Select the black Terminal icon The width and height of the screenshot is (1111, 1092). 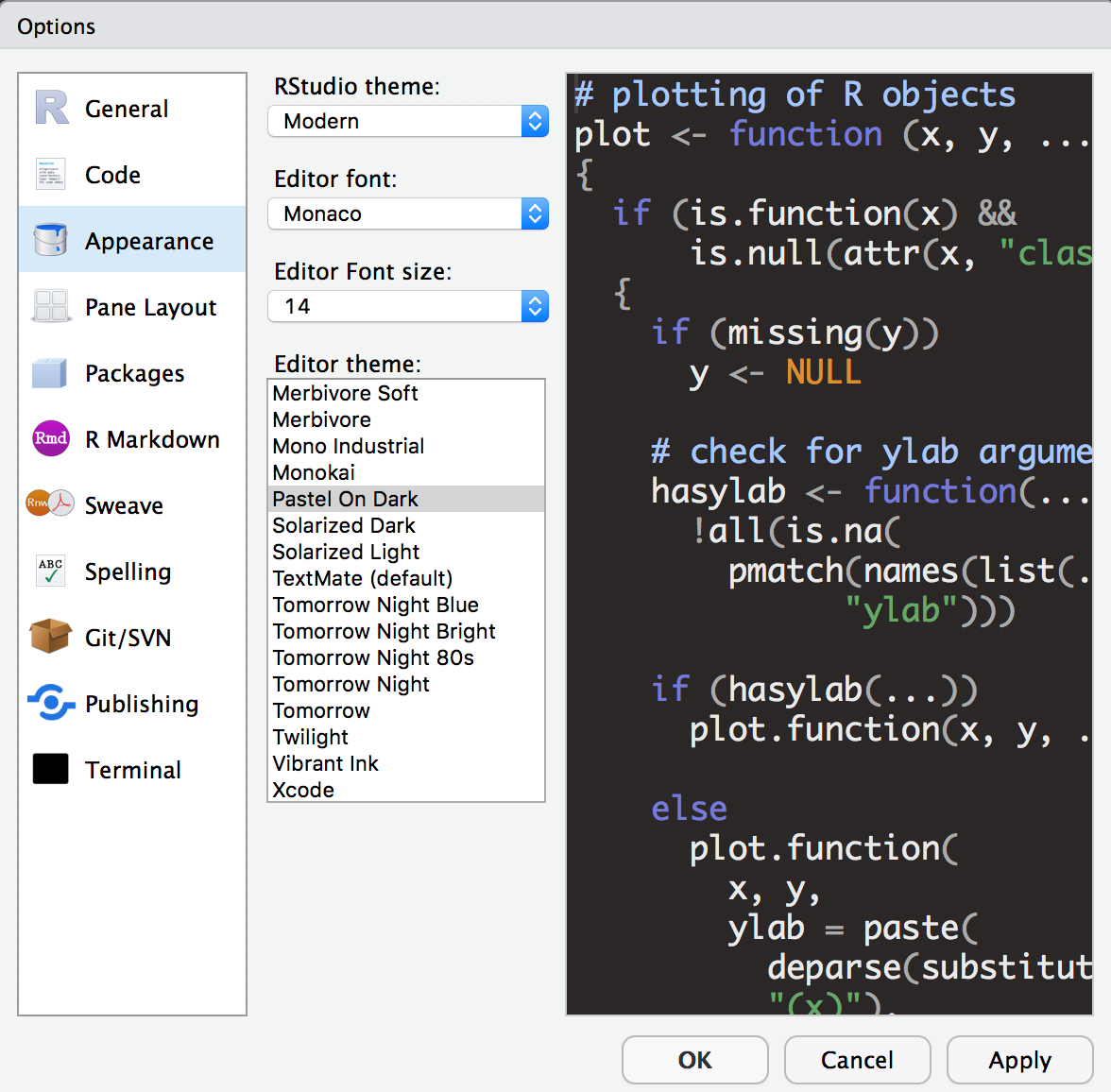pos(50,769)
